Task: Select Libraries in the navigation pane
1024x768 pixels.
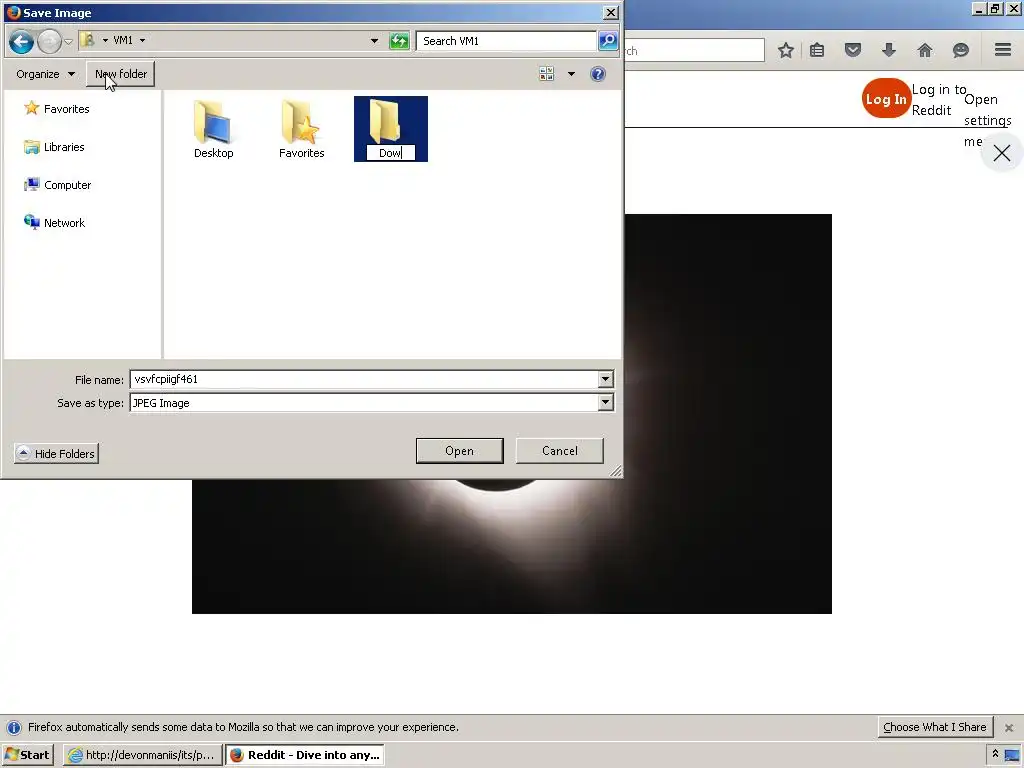Action: [x=54, y=147]
